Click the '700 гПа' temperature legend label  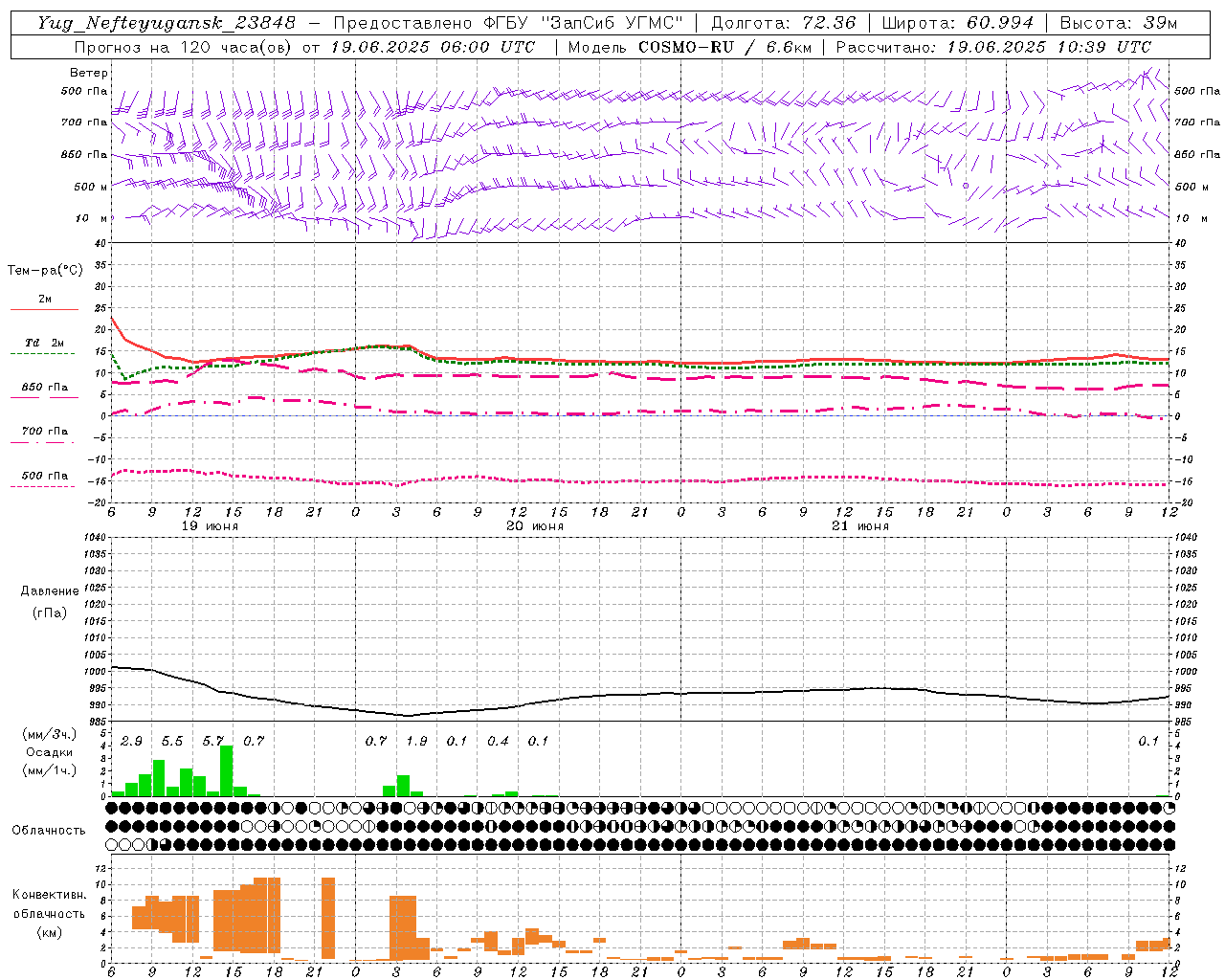(x=45, y=431)
